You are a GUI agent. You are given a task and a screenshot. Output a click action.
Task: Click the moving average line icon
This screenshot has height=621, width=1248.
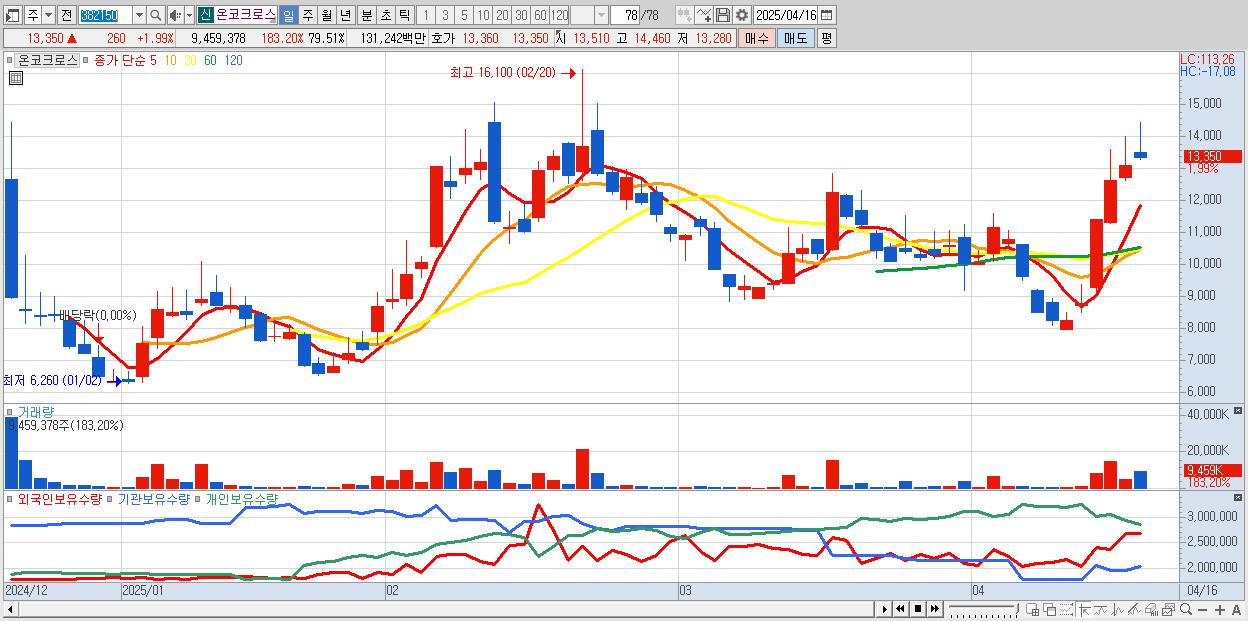pos(1101,609)
